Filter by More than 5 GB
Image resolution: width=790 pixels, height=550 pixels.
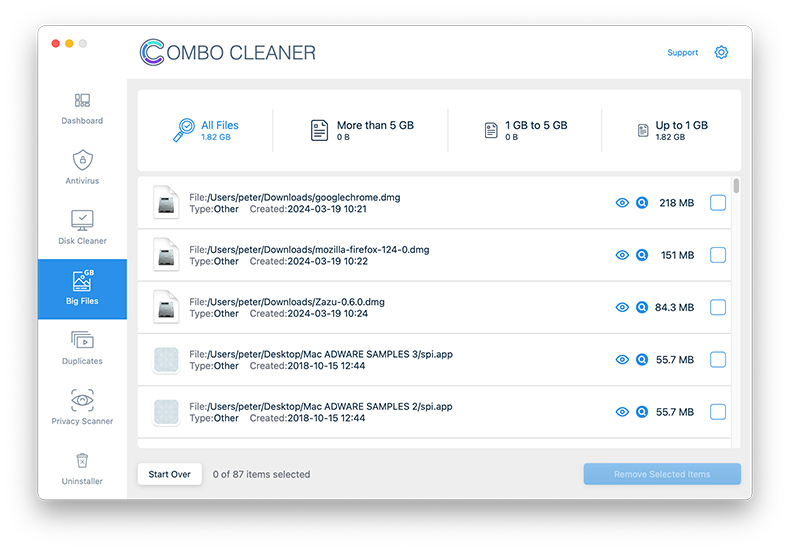(360, 130)
